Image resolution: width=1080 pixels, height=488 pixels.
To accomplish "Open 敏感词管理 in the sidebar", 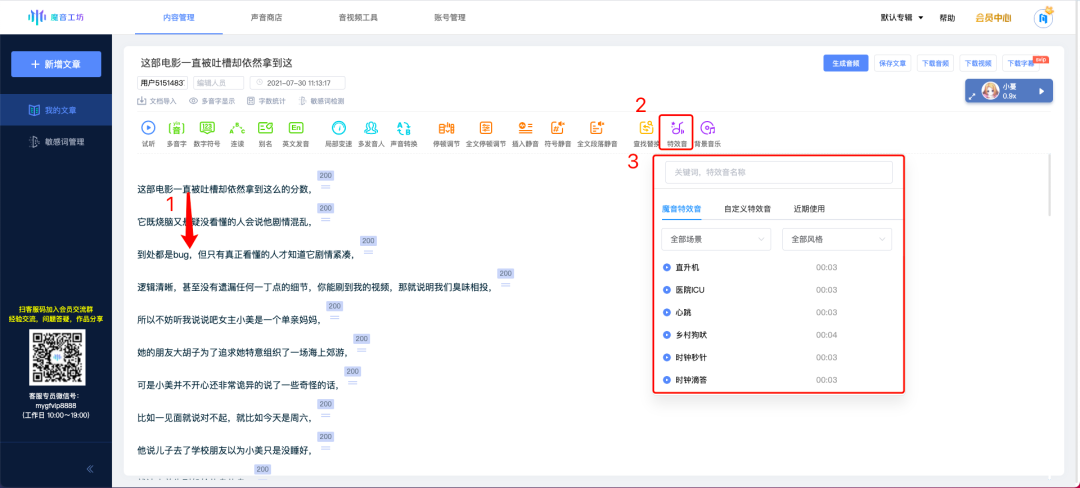I will pyautogui.click(x=56, y=142).
